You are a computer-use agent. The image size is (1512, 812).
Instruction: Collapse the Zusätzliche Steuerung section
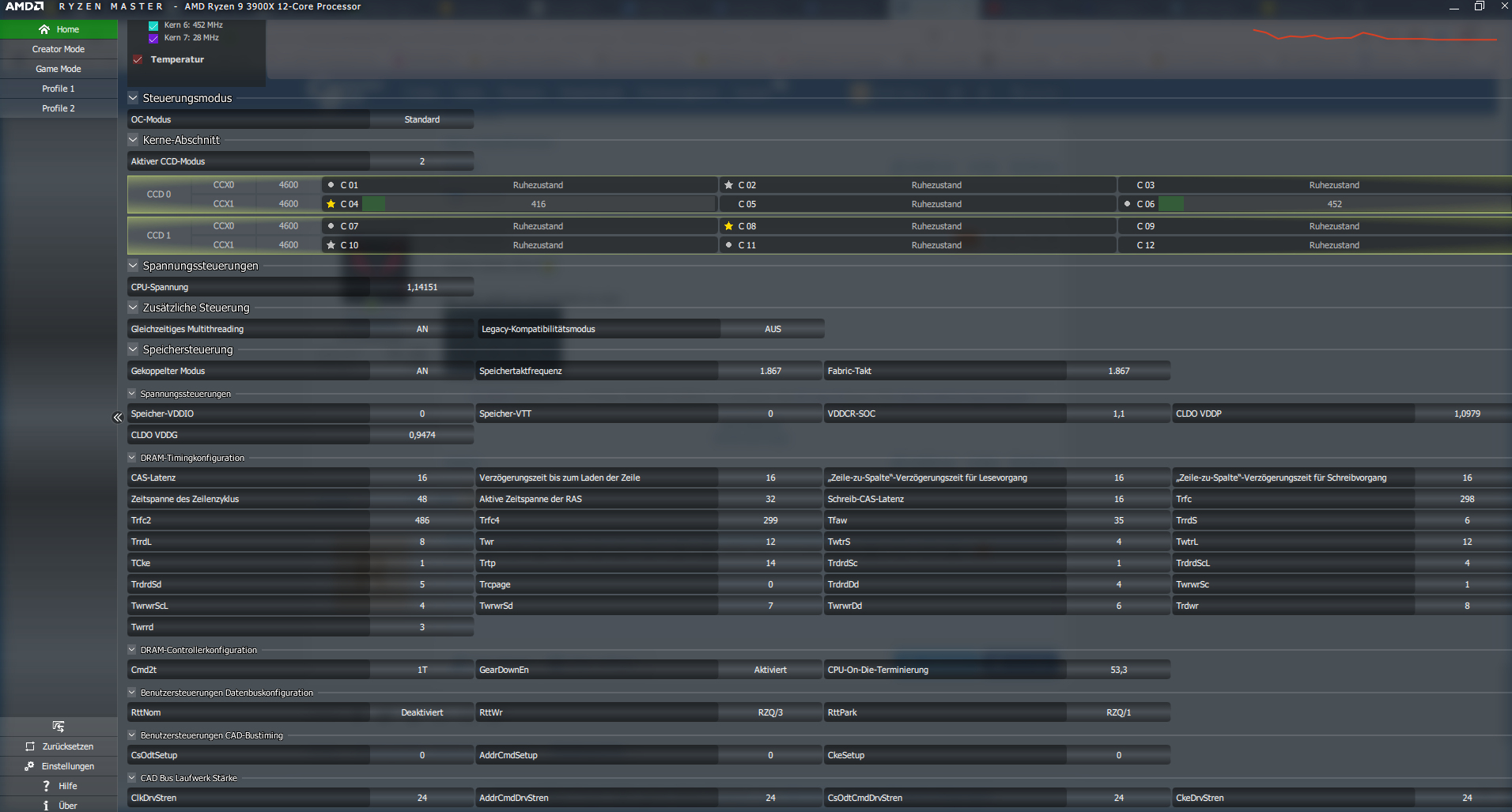133,308
